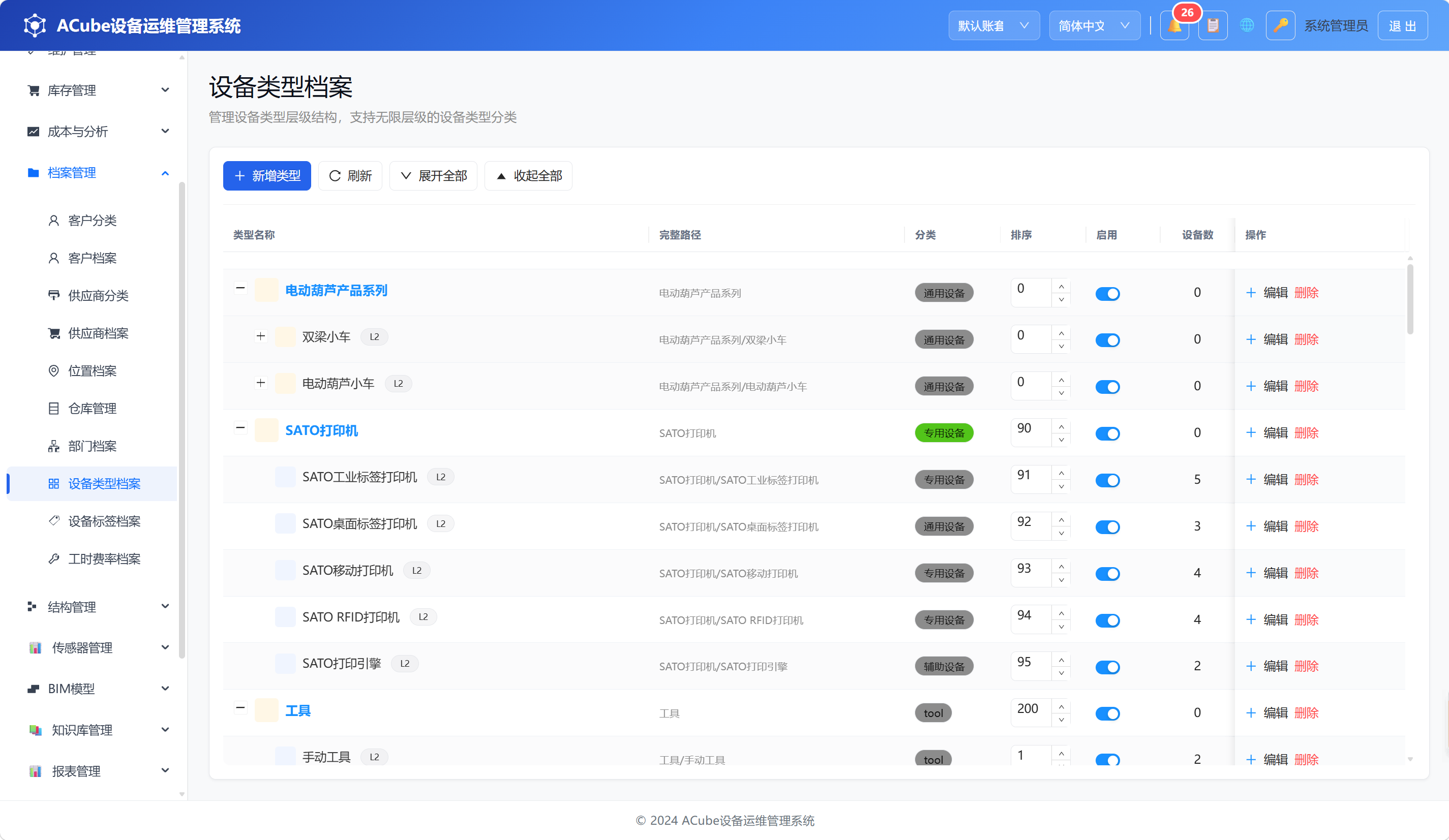This screenshot has height=840, width=1449.
Task: Click the folder icon beside SATO打印机
Action: click(267, 430)
